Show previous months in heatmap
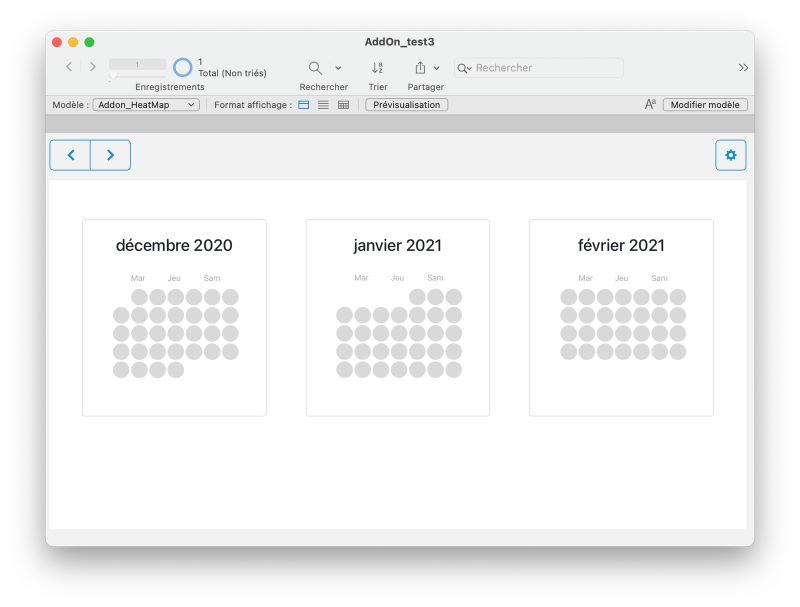The height and width of the screenshot is (607, 800). point(70,155)
